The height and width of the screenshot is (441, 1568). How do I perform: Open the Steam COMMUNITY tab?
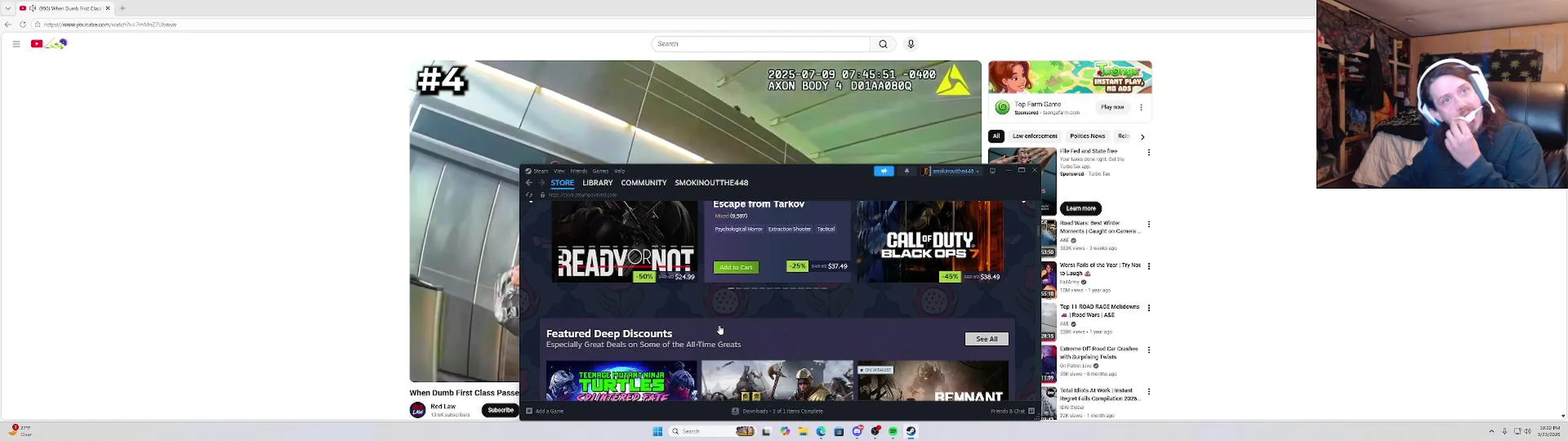click(x=644, y=183)
